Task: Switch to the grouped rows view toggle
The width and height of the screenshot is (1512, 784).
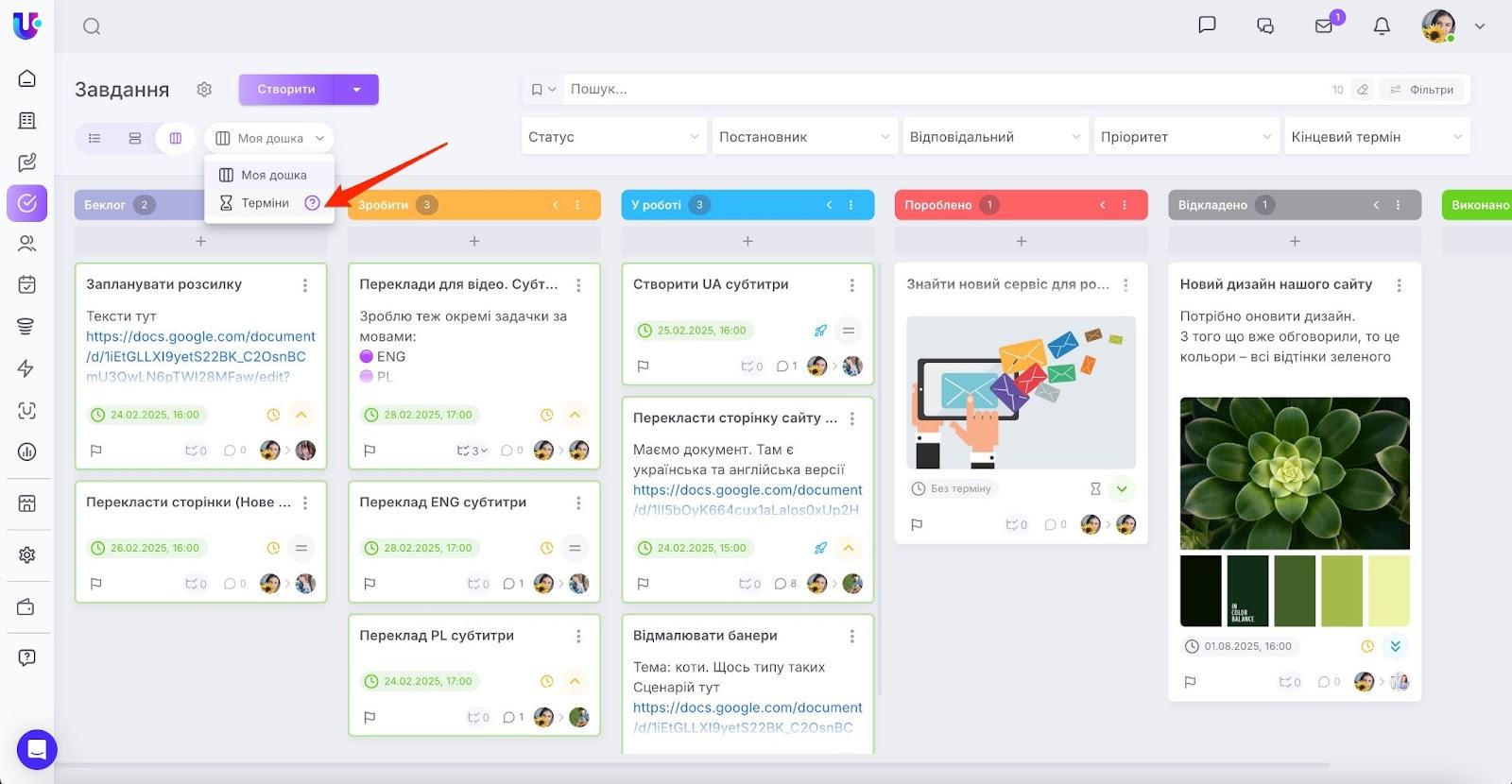Action: (x=135, y=138)
